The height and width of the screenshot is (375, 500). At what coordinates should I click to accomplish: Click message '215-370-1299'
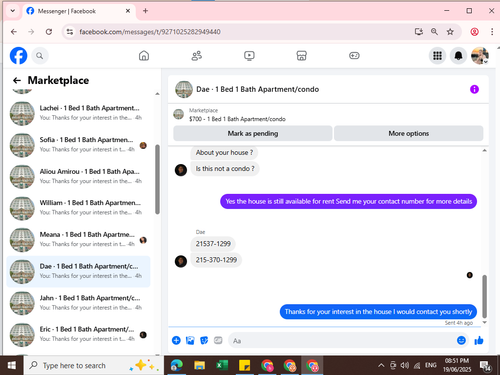[216, 260]
